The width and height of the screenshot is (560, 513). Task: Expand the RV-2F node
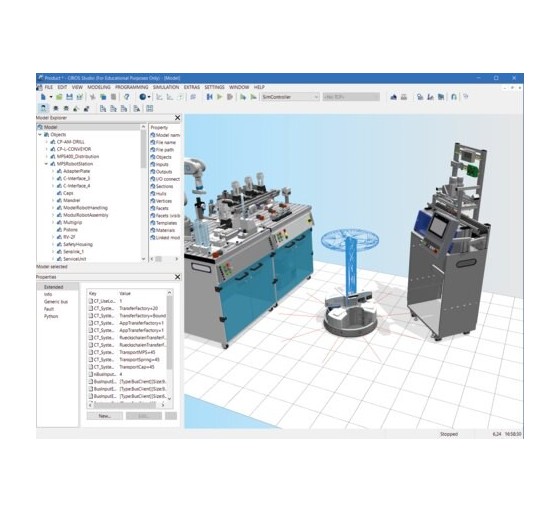click(53, 237)
